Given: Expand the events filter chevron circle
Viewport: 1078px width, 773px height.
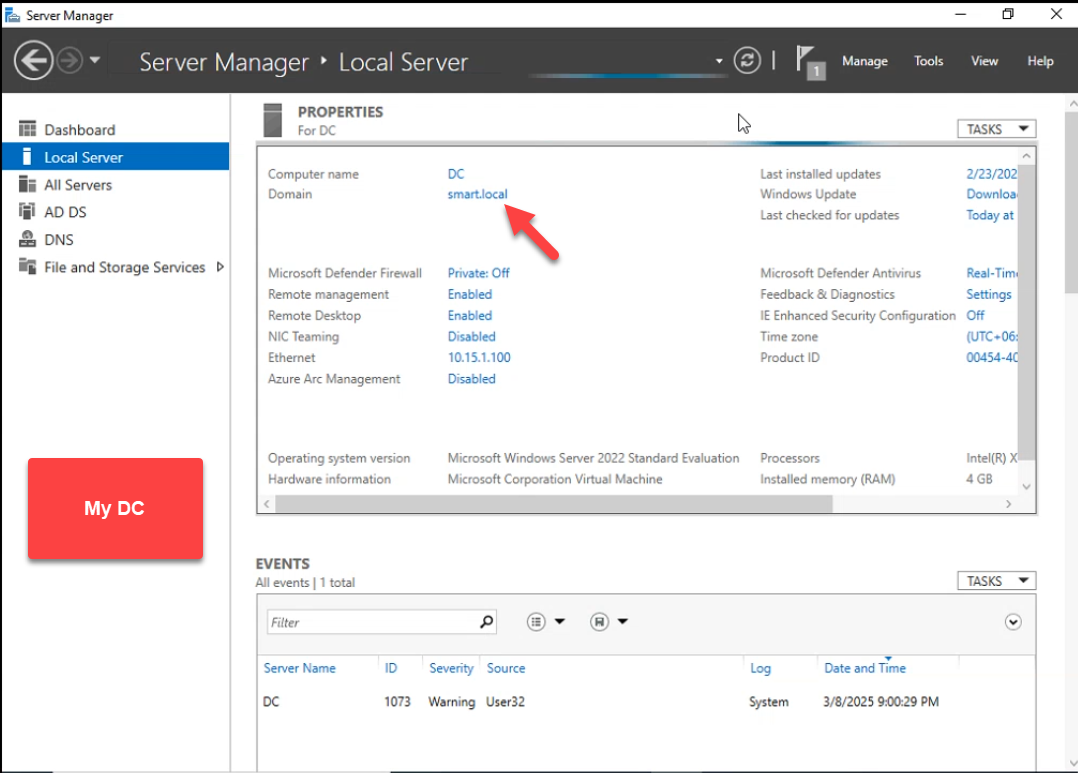Looking at the screenshot, I should coord(1013,622).
